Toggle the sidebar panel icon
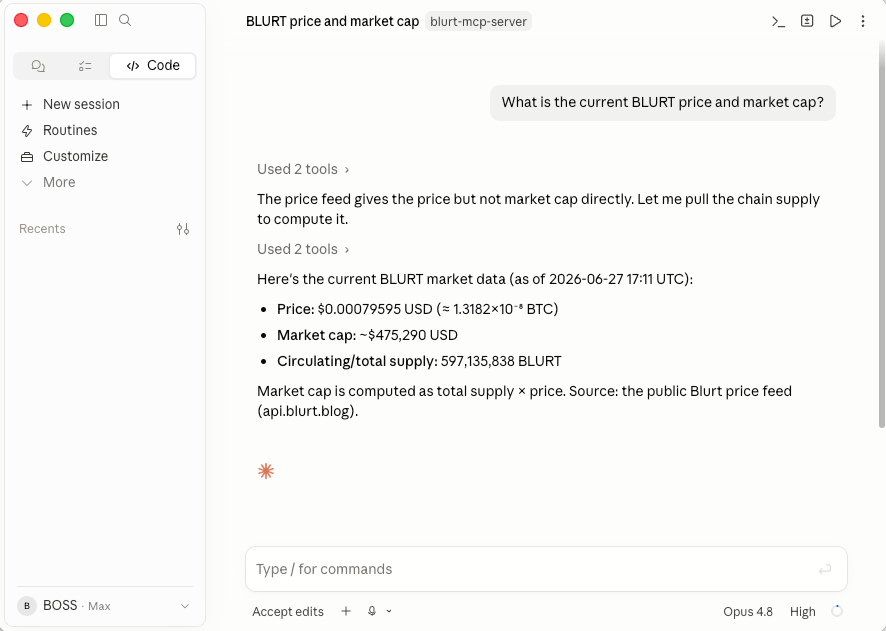886x631 pixels. click(x=101, y=20)
